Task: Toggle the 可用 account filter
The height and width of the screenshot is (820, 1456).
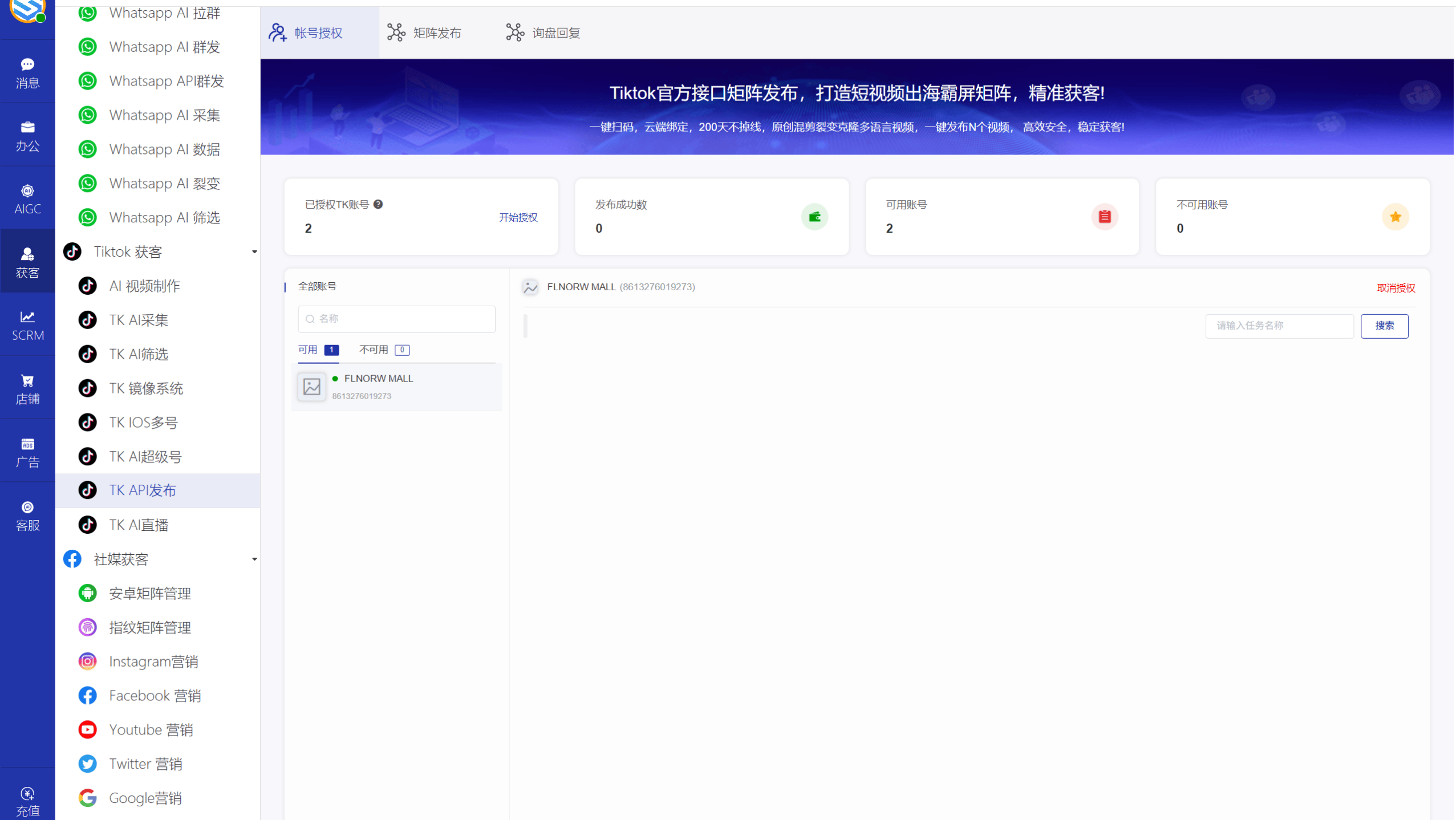Action: [x=307, y=350]
